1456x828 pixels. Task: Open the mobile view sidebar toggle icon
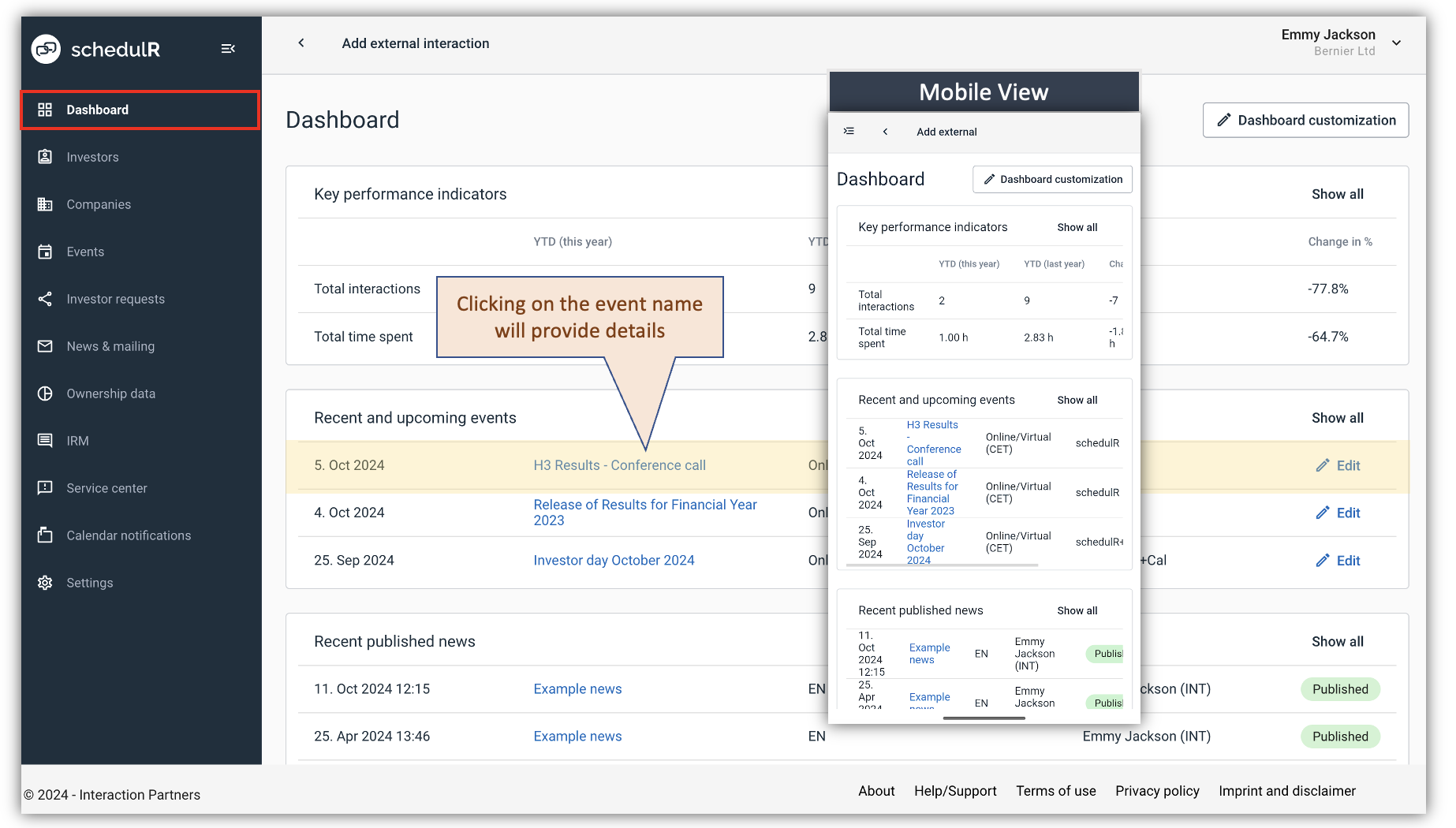coord(849,131)
